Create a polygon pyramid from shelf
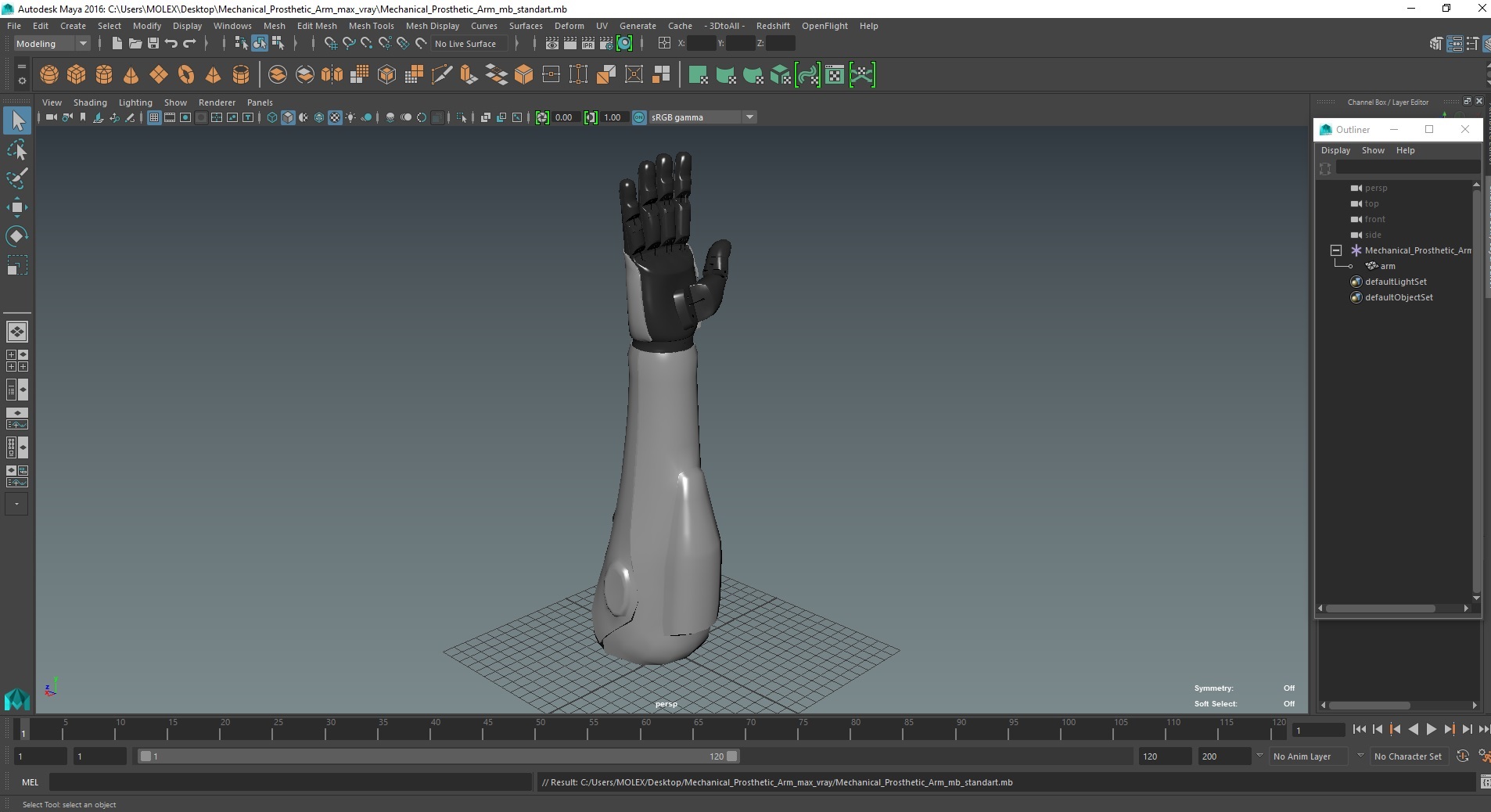This screenshot has width=1491, height=812. [213, 75]
